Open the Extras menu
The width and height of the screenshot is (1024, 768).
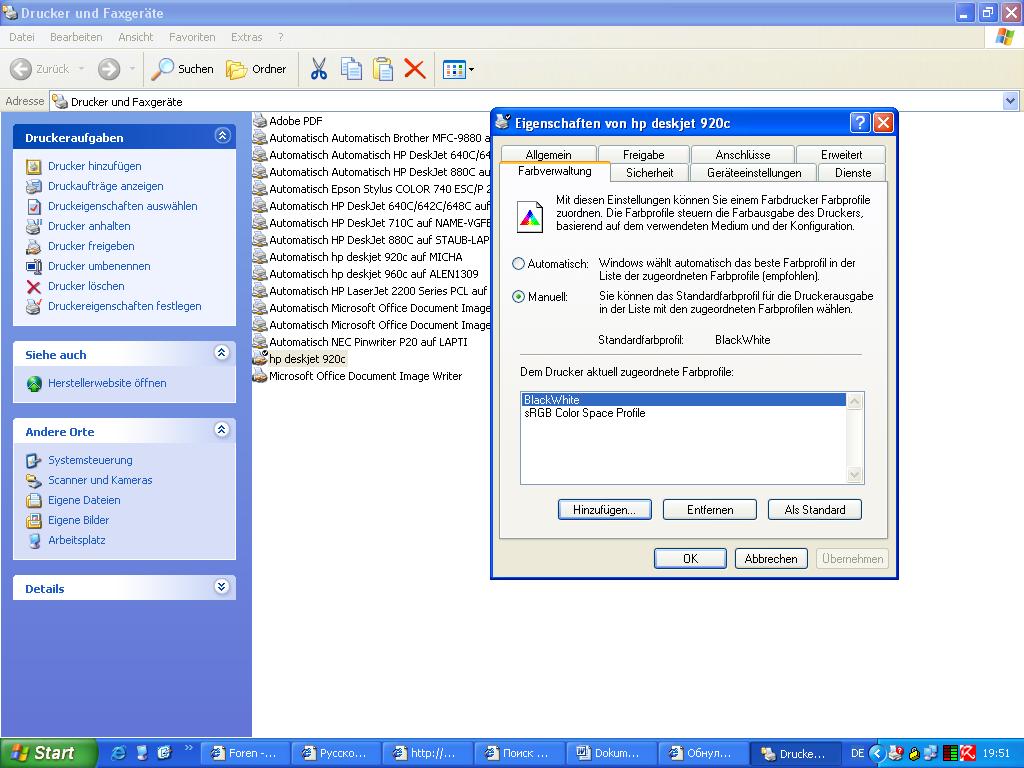click(246, 37)
